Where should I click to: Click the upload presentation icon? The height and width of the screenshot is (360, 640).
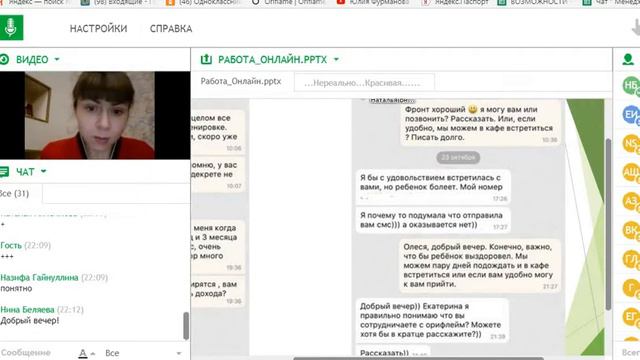(x=206, y=59)
